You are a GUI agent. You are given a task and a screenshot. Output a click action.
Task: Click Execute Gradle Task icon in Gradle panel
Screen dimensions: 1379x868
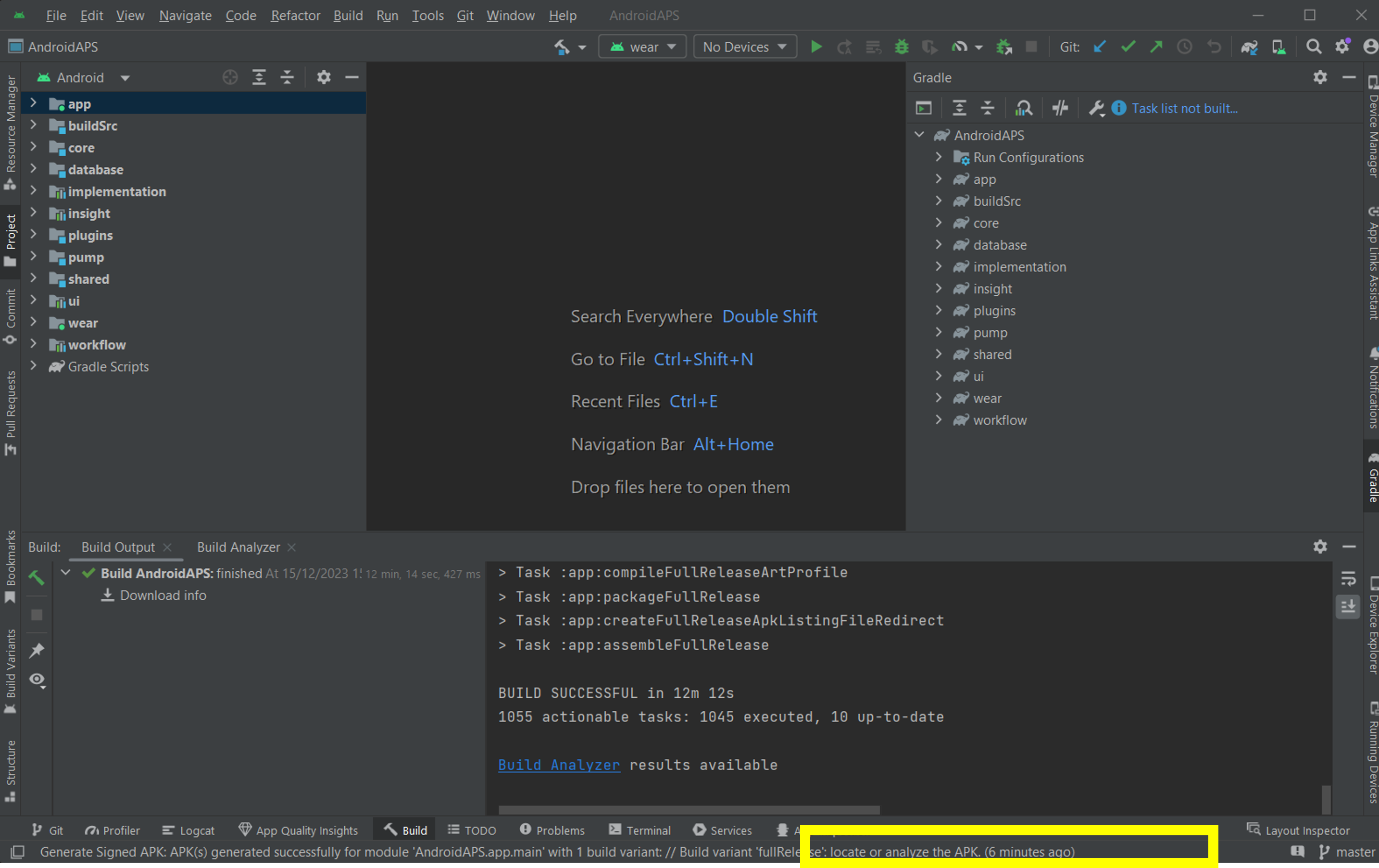pyautogui.click(x=924, y=108)
